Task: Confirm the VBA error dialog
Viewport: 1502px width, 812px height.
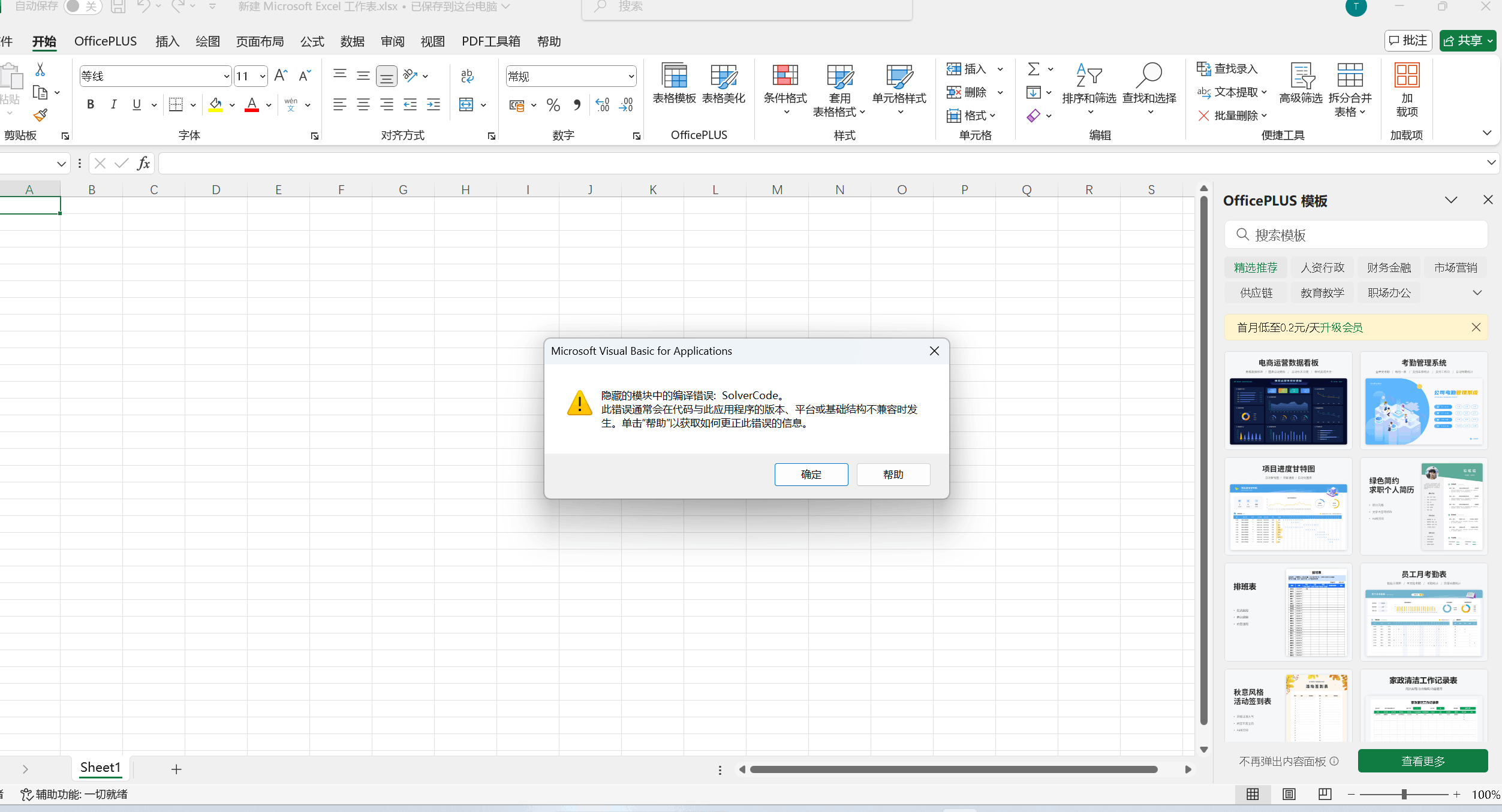Action: tap(811, 474)
